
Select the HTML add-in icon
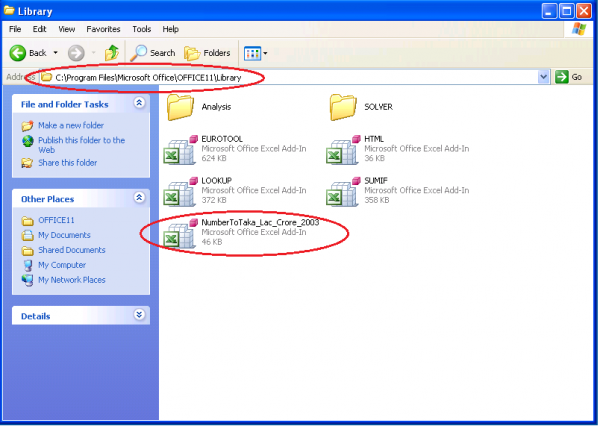click(x=343, y=150)
